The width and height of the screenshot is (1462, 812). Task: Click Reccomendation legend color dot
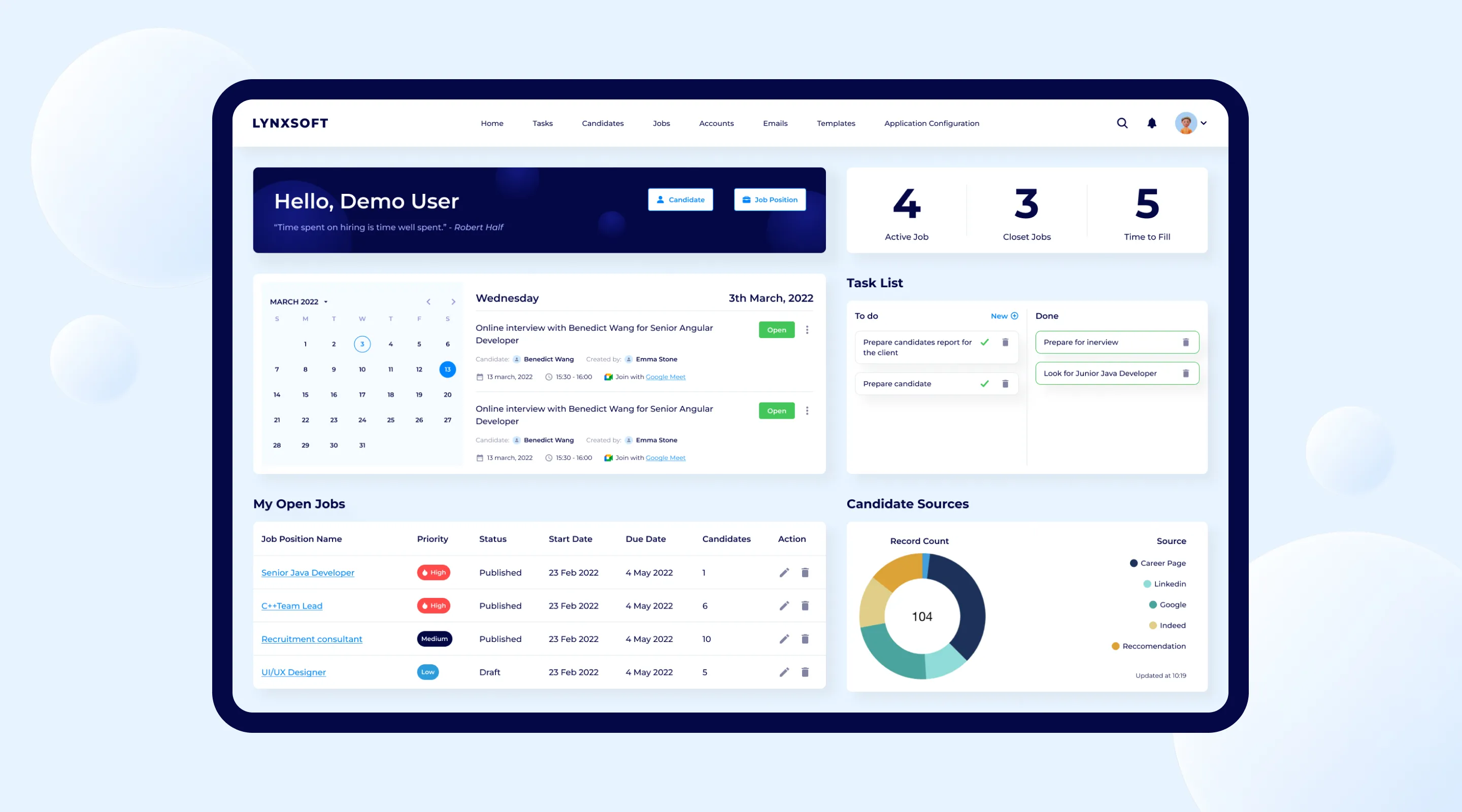click(x=1115, y=647)
